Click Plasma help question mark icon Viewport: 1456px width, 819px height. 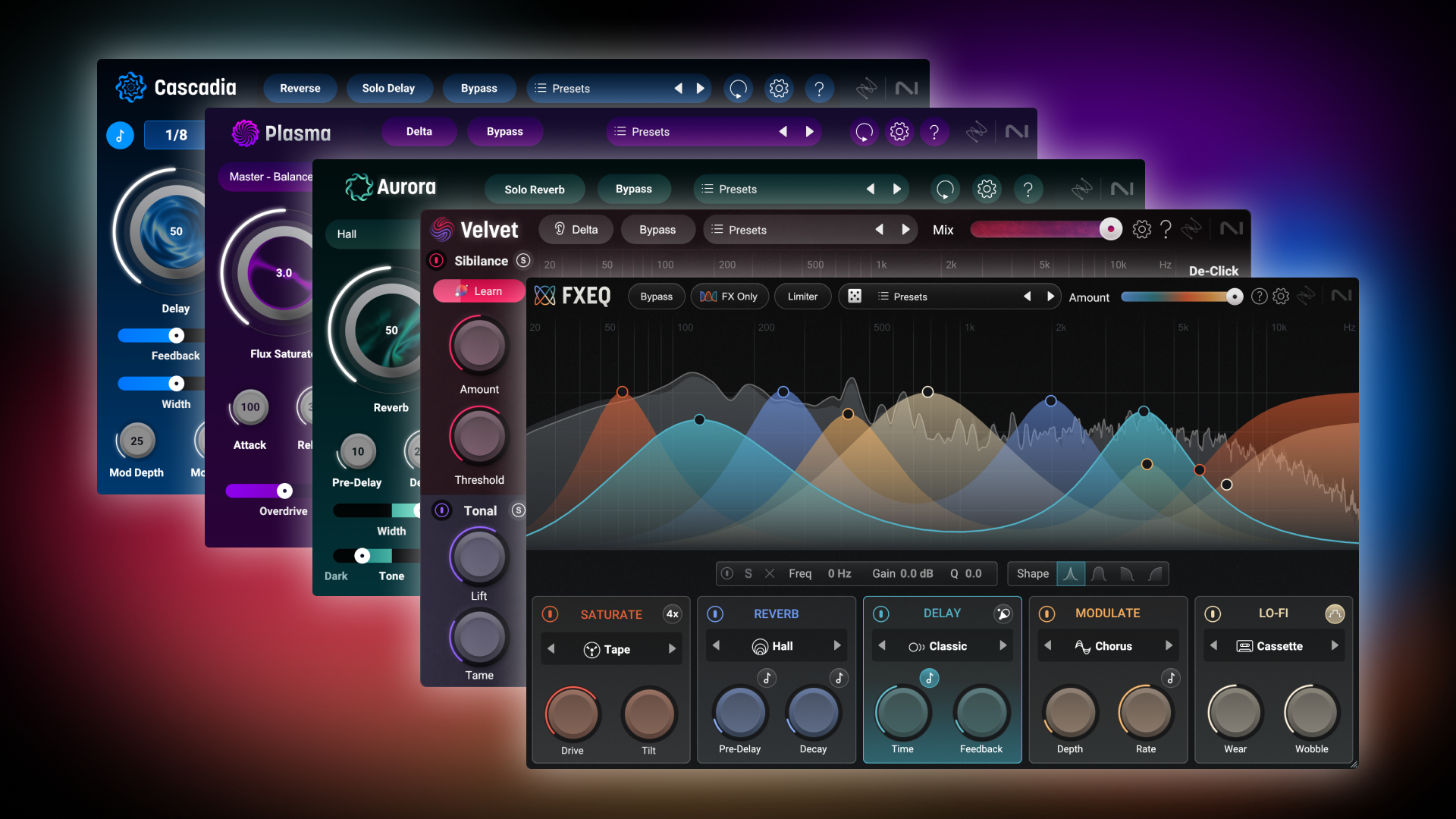[934, 132]
